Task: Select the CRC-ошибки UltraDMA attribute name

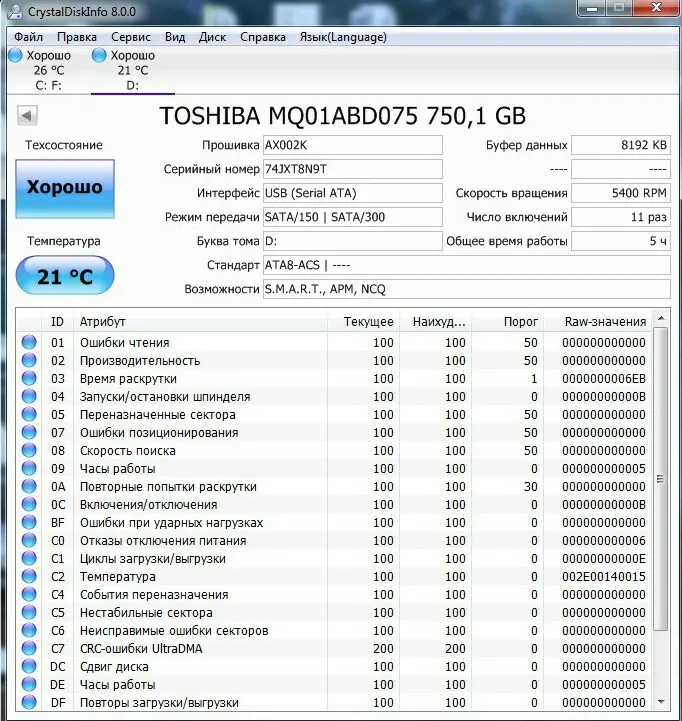Action: (141, 649)
